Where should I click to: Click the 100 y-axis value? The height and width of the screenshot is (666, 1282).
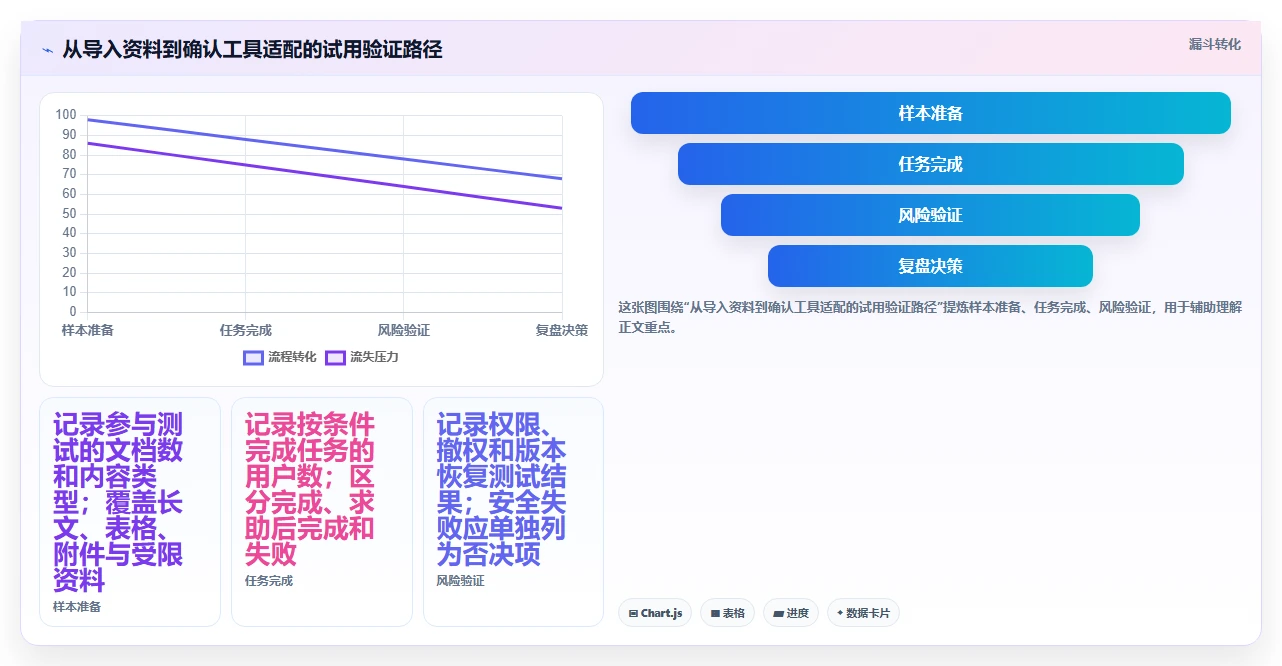coord(66,115)
